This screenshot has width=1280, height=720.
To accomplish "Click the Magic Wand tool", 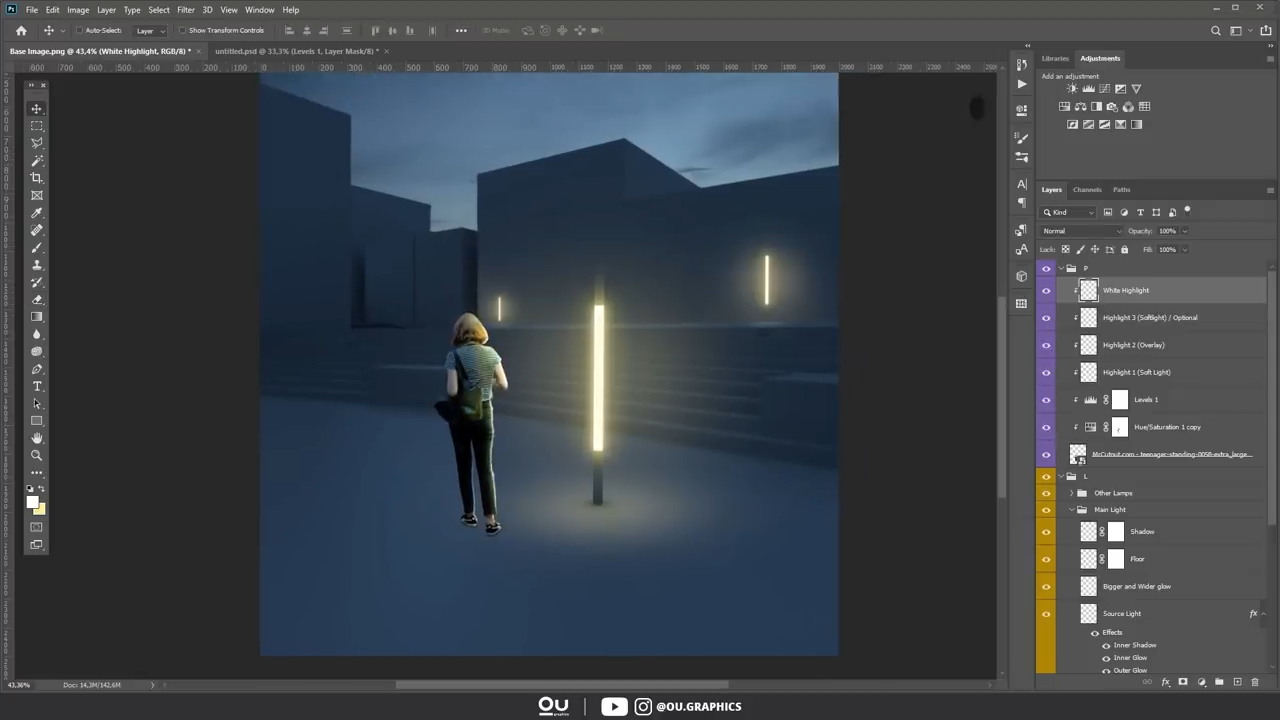I will click(x=37, y=161).
